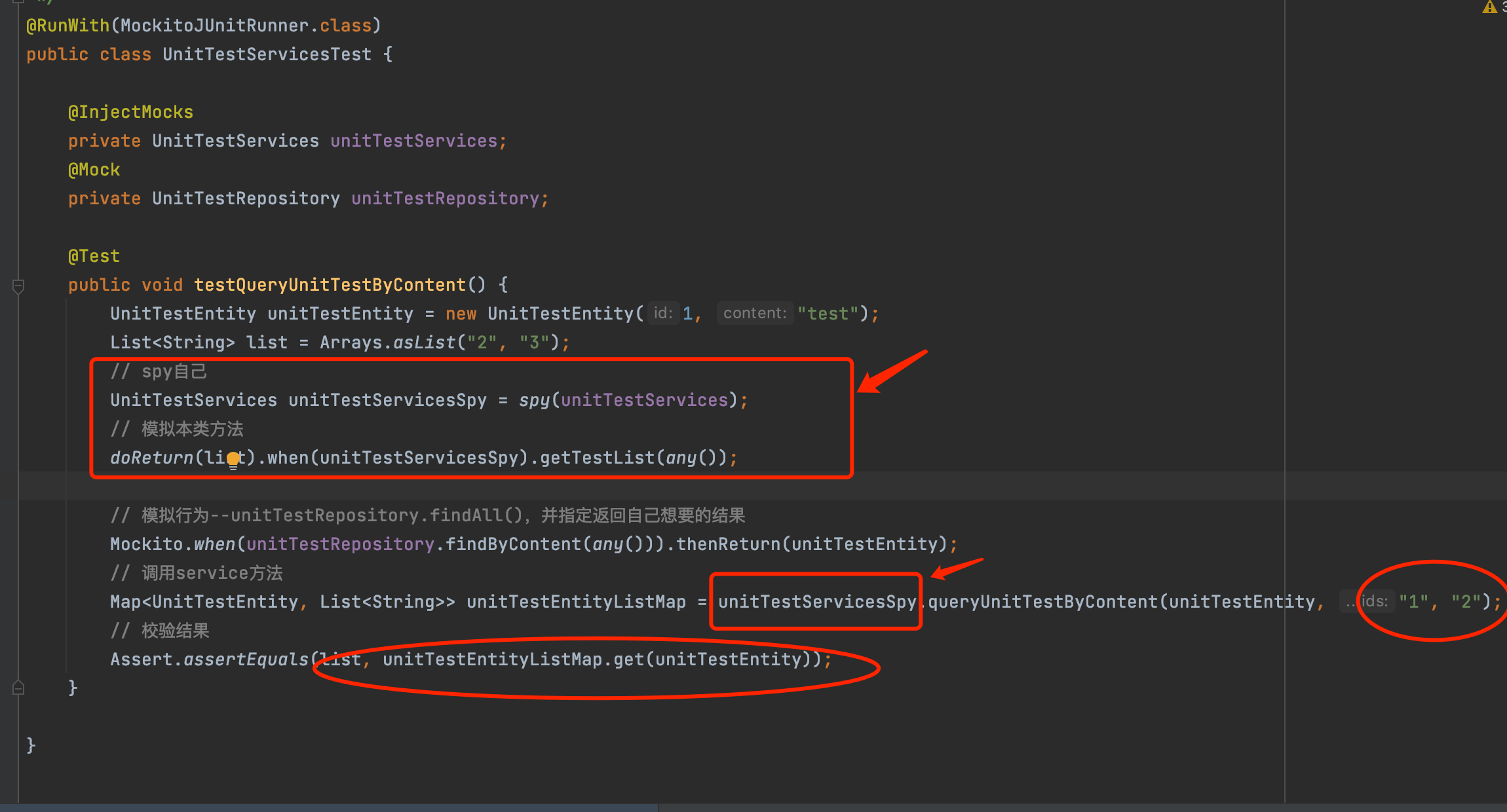Click the Arrays class reference

coord(351,342)
